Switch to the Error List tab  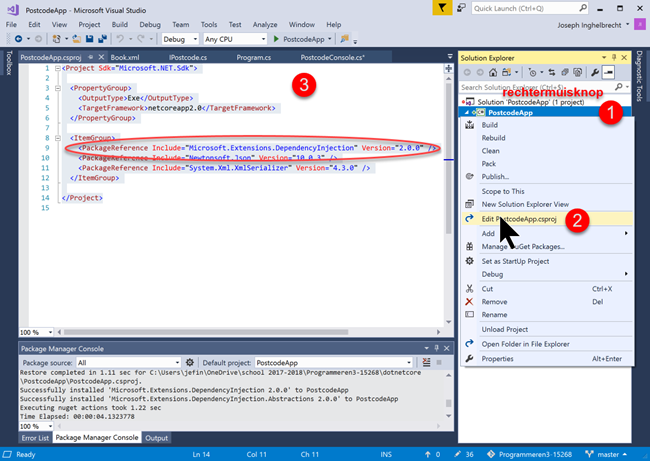[x=35, y=438]
